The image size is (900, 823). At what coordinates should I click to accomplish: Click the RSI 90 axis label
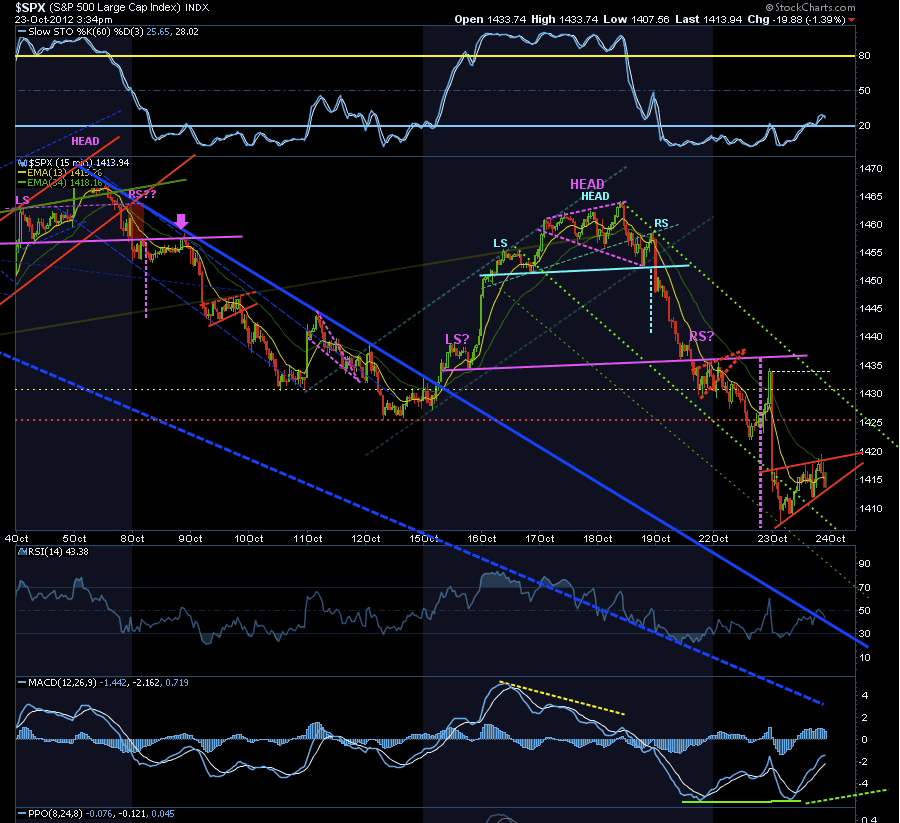(864, 564)
